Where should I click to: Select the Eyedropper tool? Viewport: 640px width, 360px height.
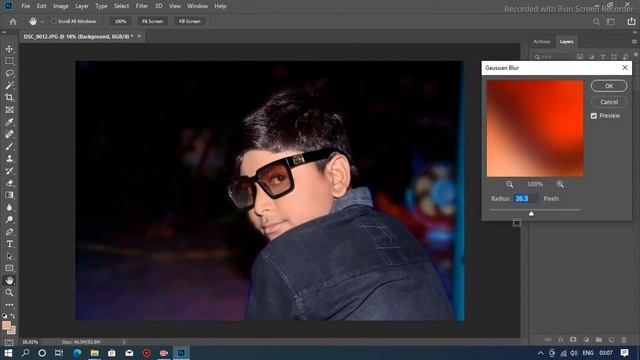tap(9, 122)
